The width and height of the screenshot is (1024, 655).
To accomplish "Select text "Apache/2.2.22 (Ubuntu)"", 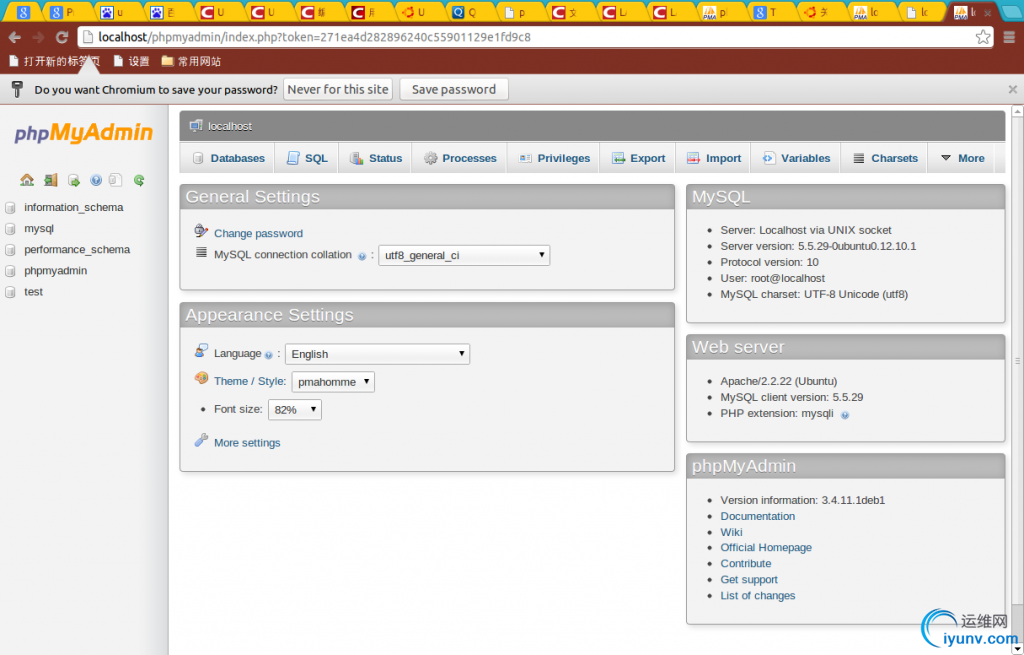I will (x=778, y=381).
